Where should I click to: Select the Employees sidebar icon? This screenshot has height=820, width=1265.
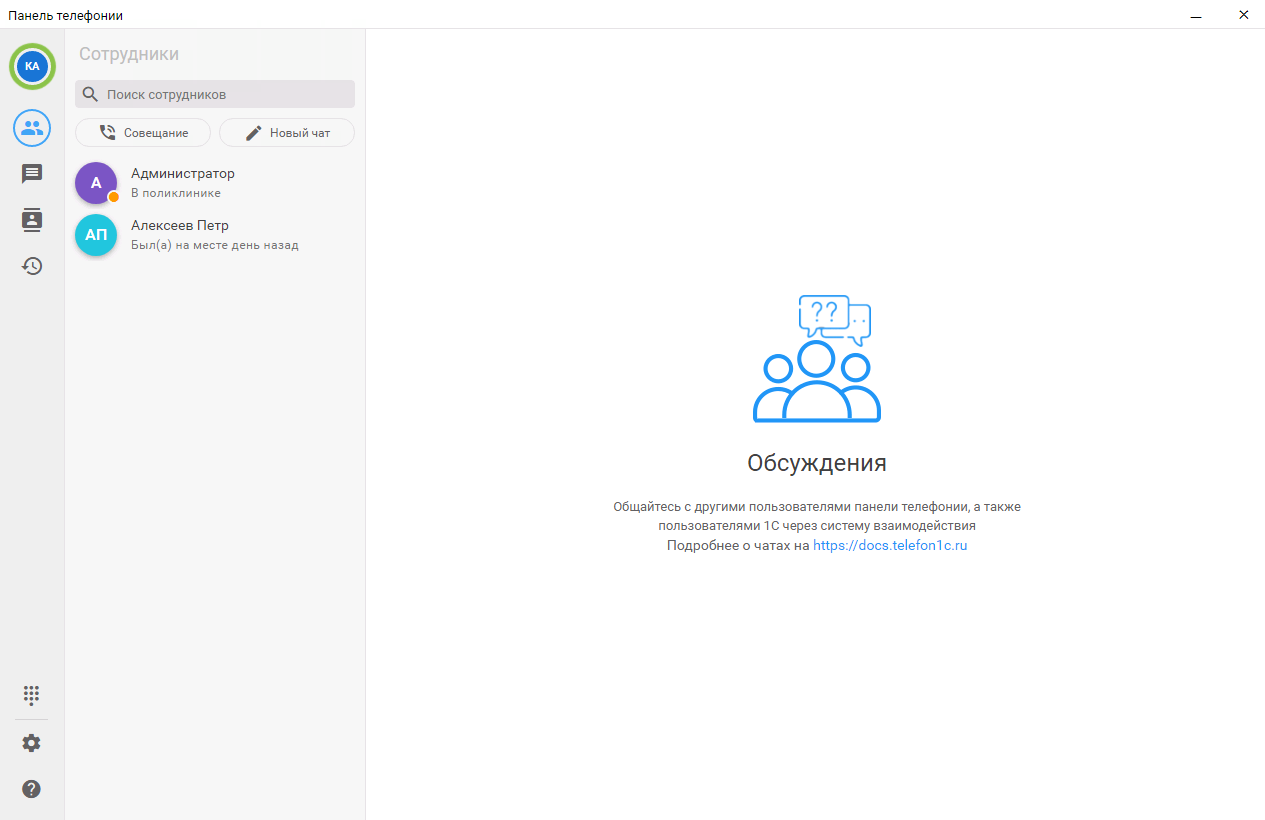32,128
